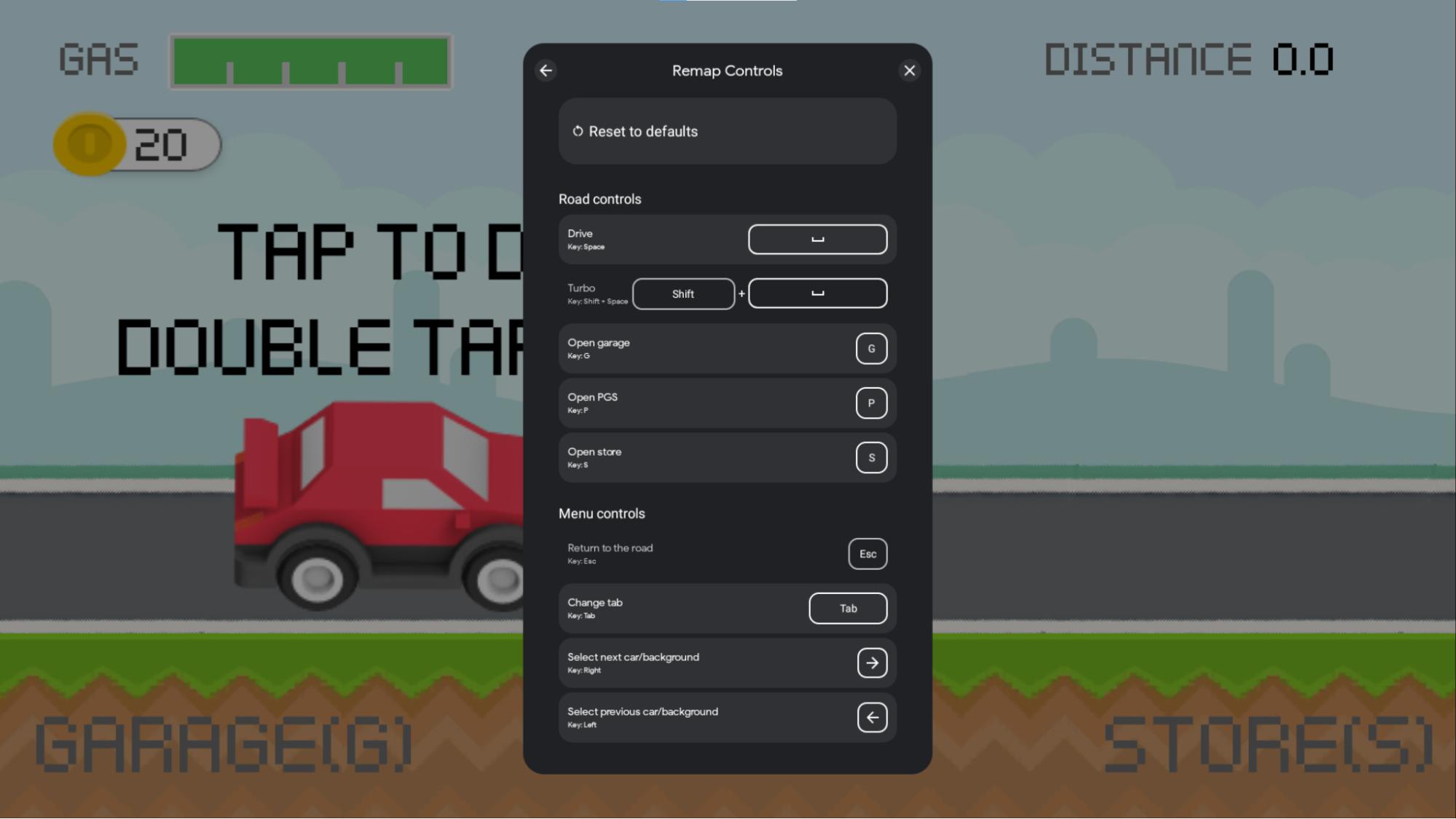Click the Turbo Shift modifier key

pos(683,293)
